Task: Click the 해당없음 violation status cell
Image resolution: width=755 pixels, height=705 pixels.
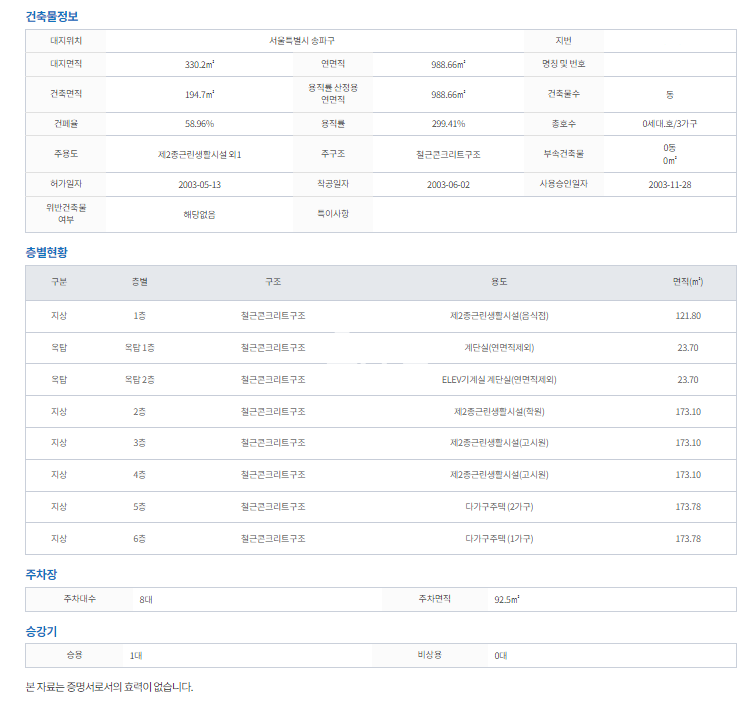Action: (199, 214)
